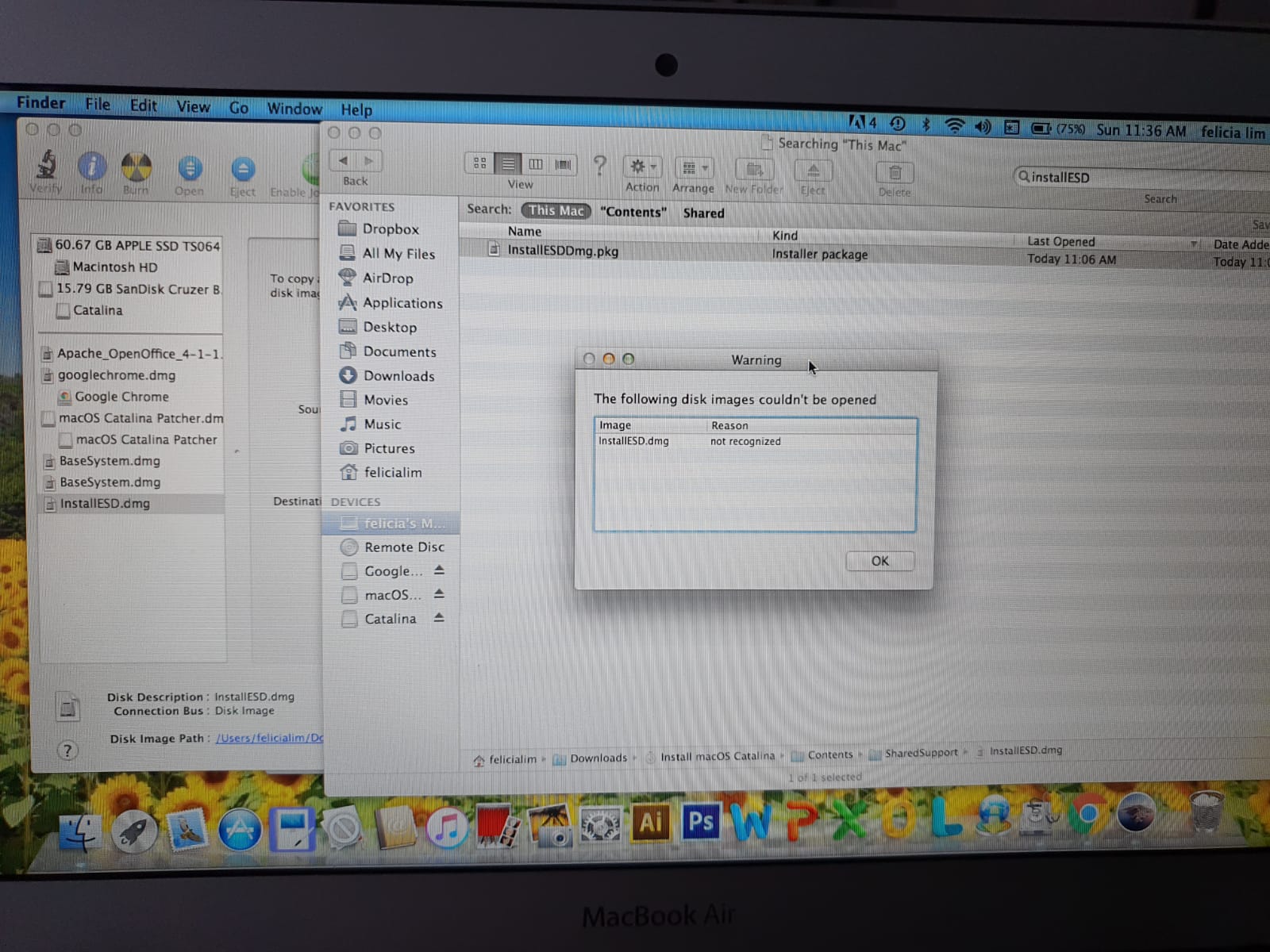Sort by the Last Opened column
Viewport: 1270px width, 952px height.
[1110, 242]
